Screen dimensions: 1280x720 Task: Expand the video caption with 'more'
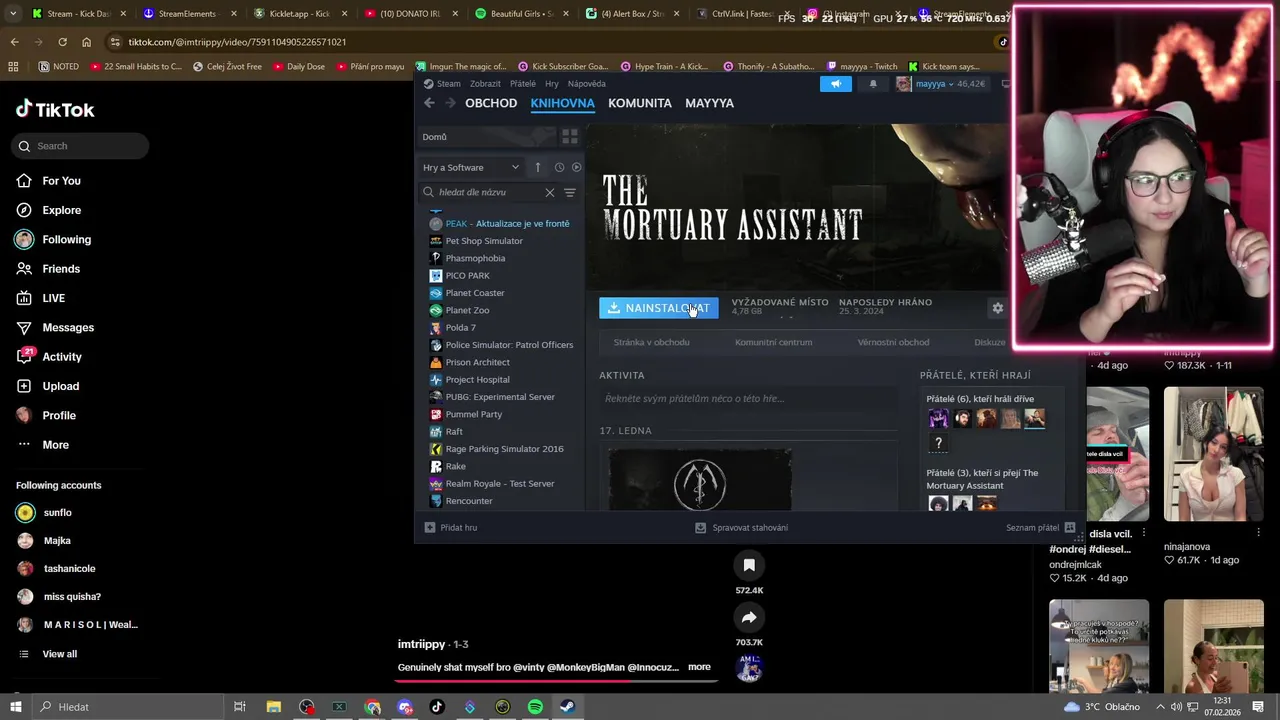click(699, 667)
